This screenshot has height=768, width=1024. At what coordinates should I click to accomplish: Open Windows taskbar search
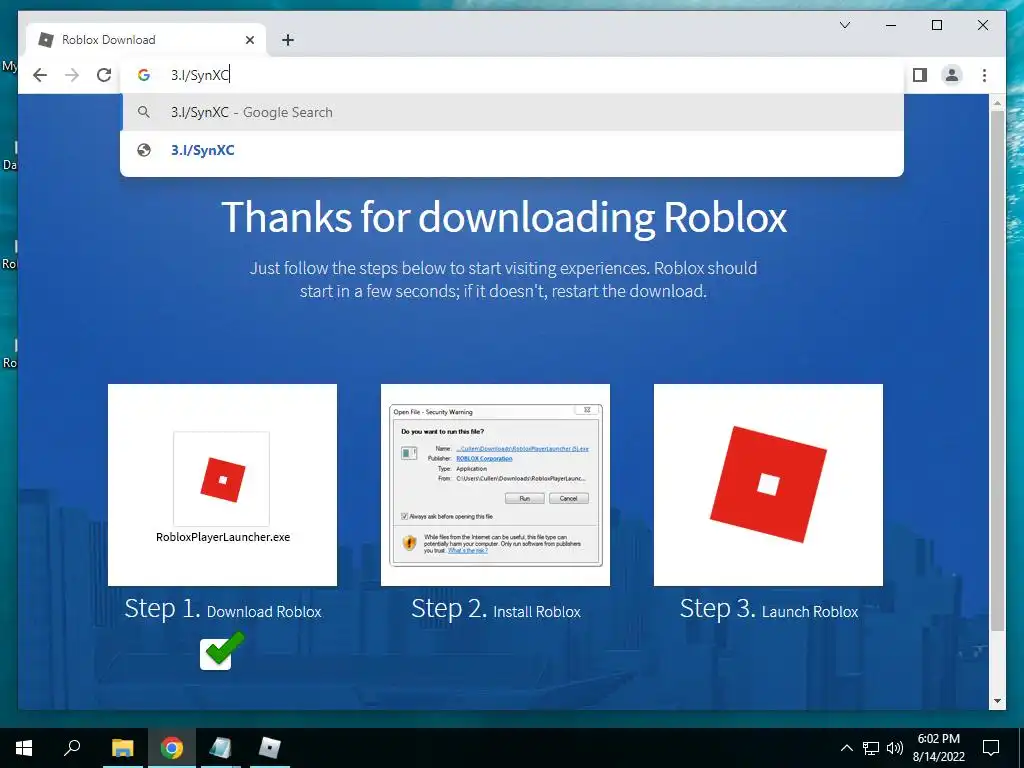point(72,748)
